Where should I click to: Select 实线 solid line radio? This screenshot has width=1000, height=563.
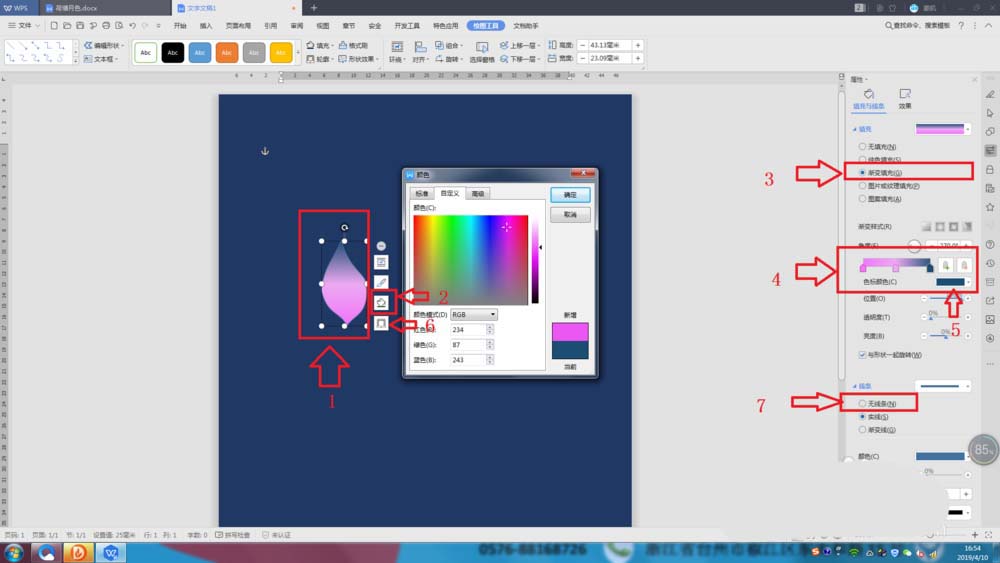(x=862, y=416)
